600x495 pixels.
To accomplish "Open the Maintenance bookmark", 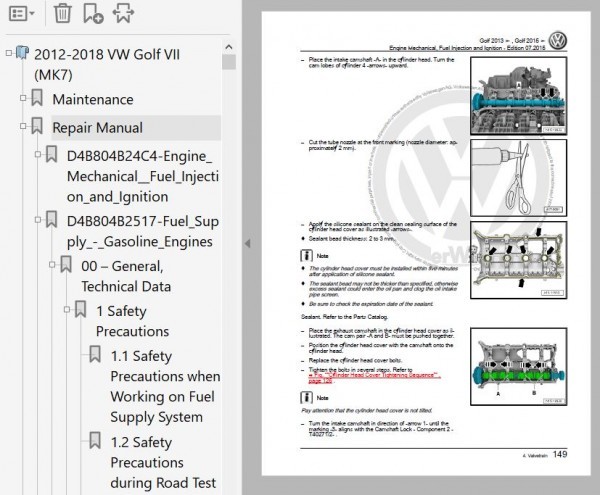I will pos(93,99).
